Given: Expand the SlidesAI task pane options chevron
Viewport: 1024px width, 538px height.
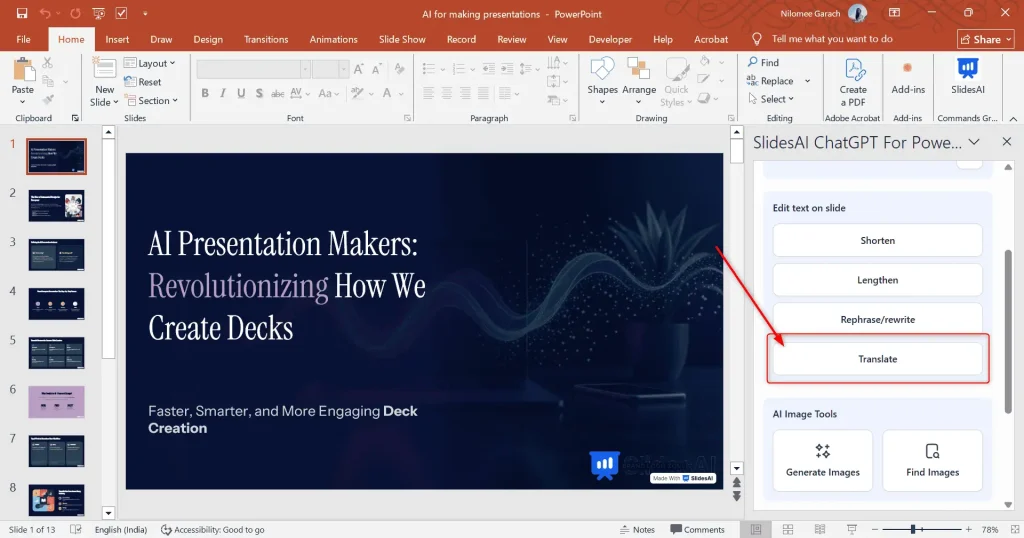Looking at the screenshot, I should (974, 142).
